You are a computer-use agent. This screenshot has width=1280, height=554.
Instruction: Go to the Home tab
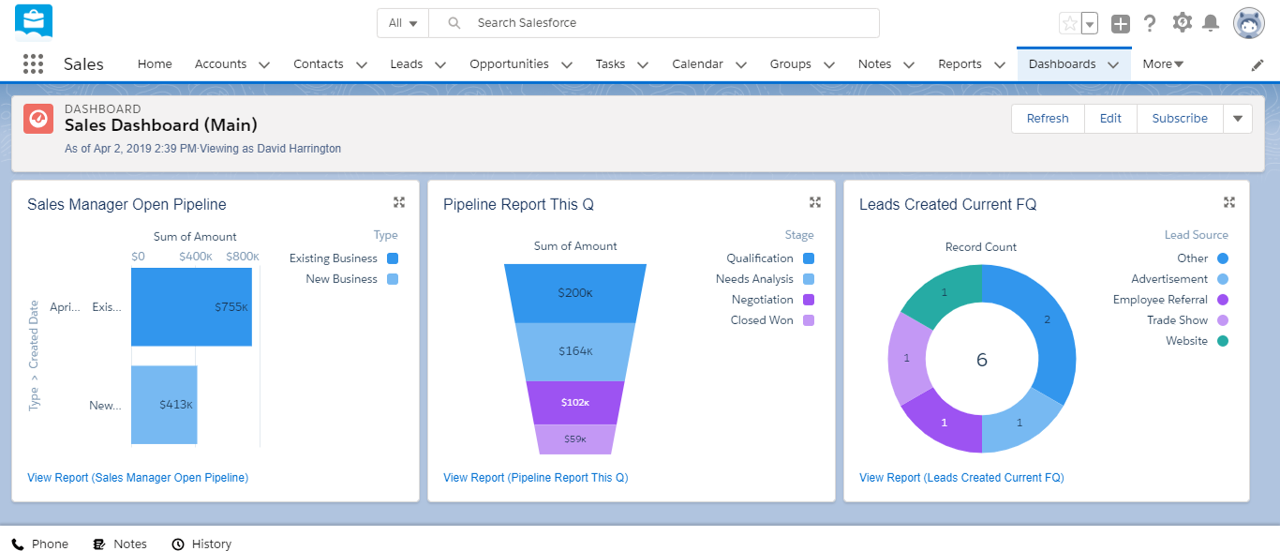coord(155,64)
